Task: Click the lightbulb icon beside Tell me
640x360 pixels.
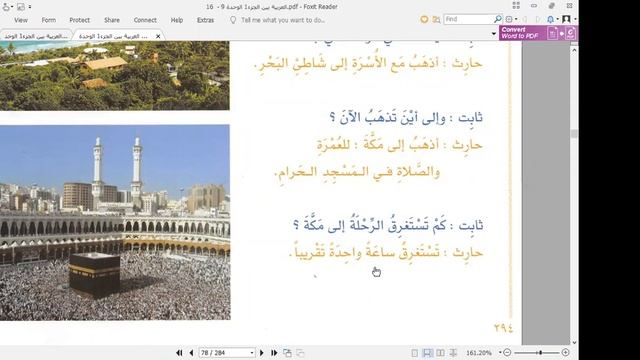Action: 233,20
